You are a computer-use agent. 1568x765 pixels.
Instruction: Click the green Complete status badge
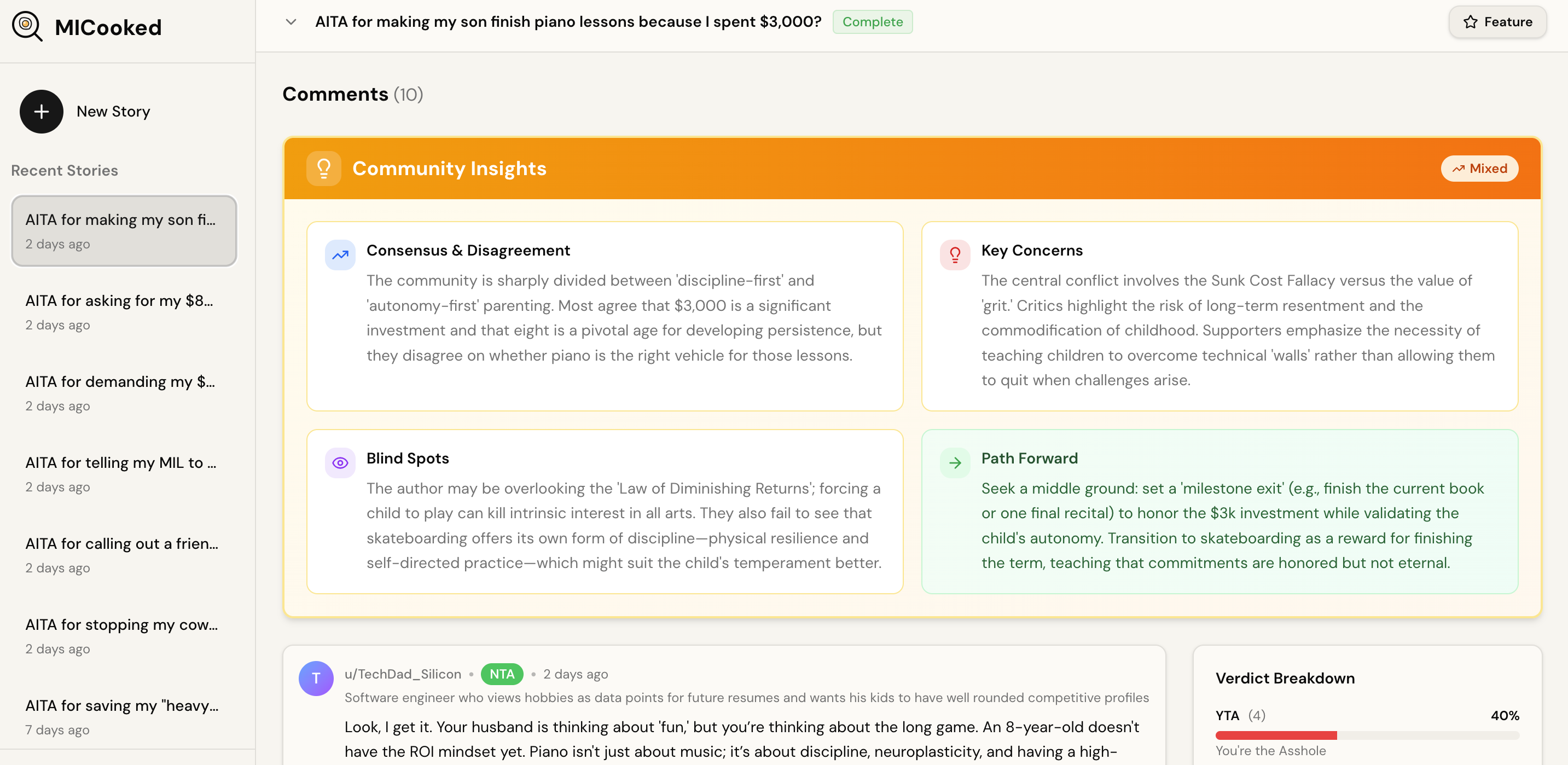pos(872,22)
